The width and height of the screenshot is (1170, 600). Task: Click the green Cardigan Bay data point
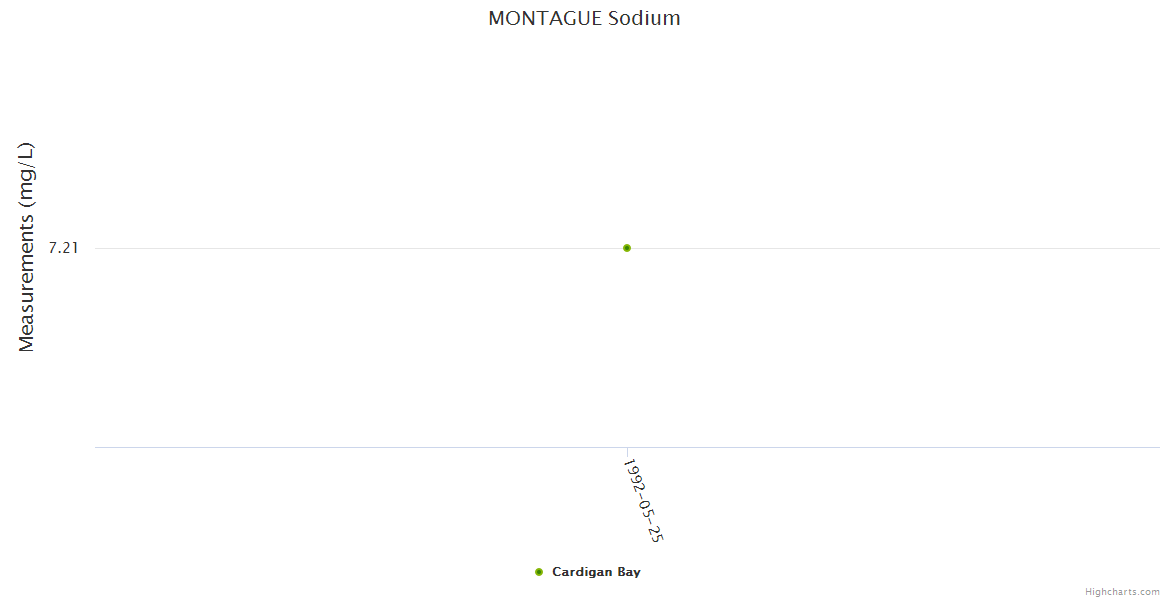pos(626,248)
